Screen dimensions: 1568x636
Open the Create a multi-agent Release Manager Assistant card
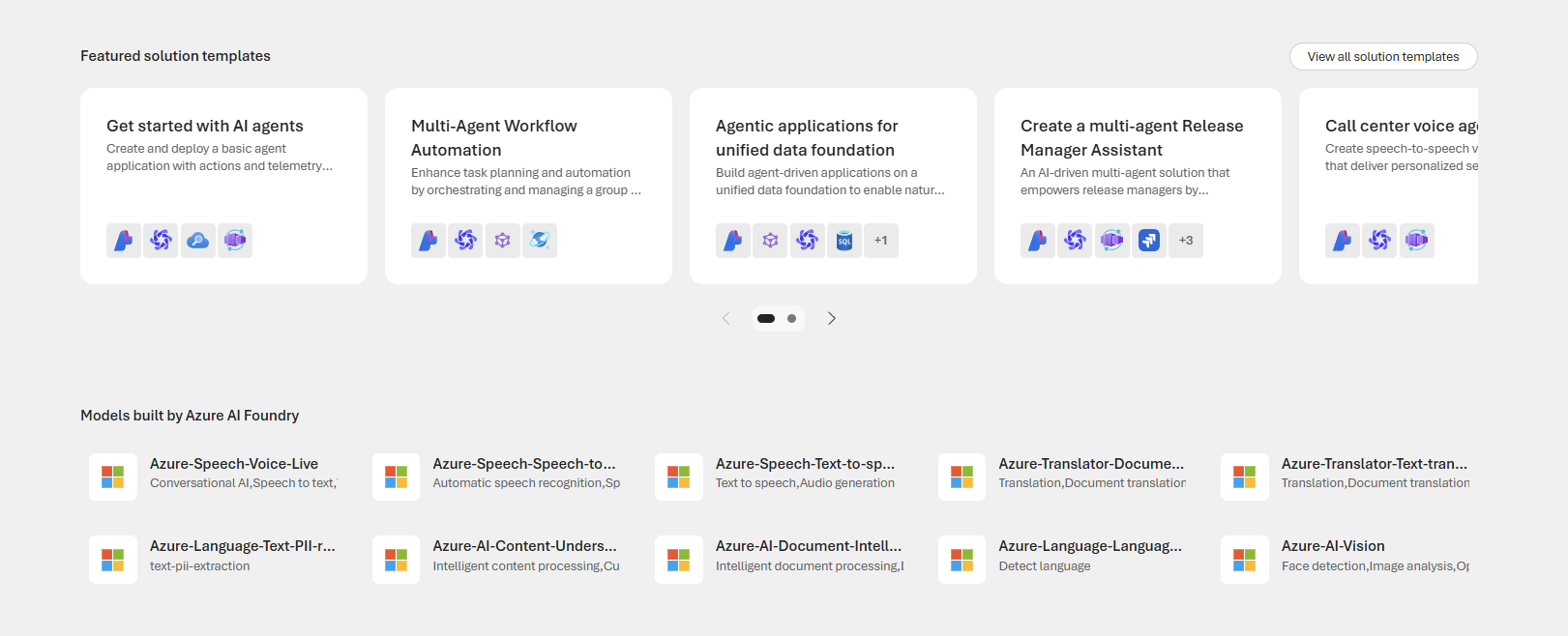click(x=1132, y=138)
